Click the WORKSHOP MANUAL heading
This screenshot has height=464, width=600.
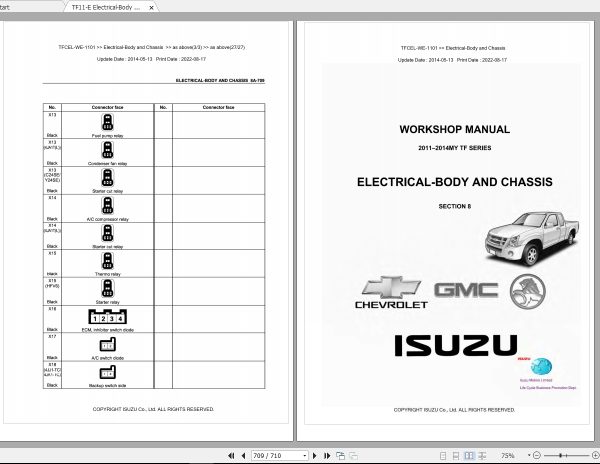click(455, 129)
